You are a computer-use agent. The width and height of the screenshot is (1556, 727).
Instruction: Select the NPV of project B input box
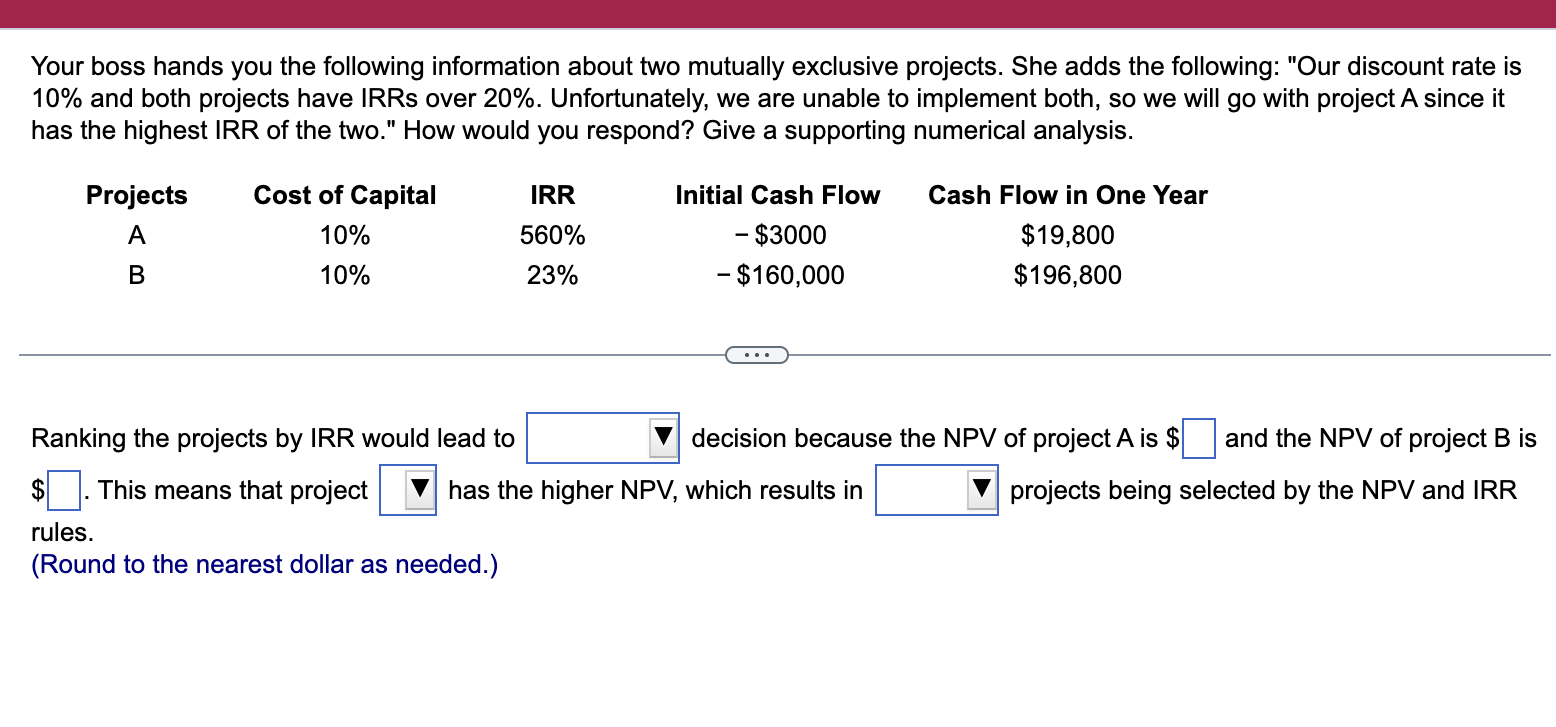pyautogui.click(x=62, y=490)
